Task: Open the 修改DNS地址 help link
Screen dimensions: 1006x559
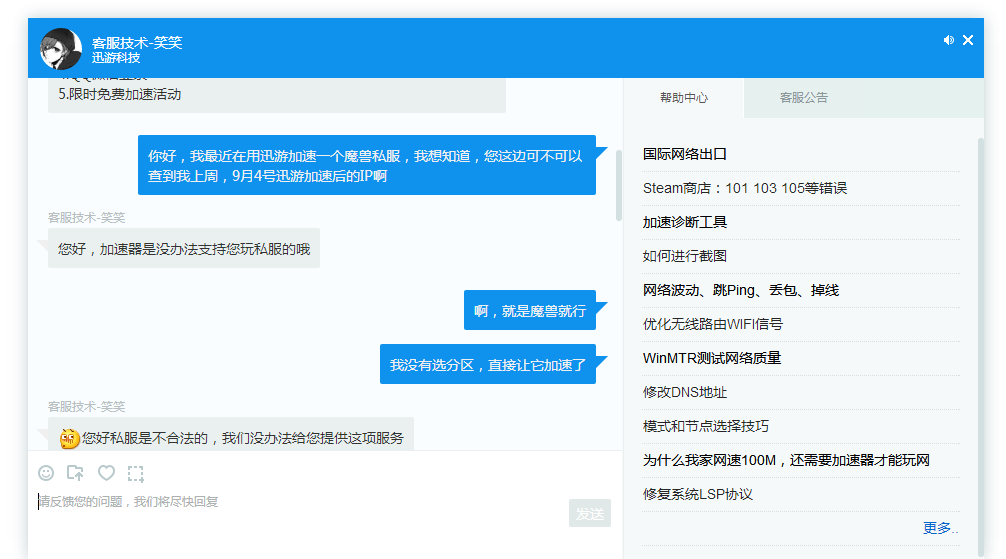Action: coord(685,392)
